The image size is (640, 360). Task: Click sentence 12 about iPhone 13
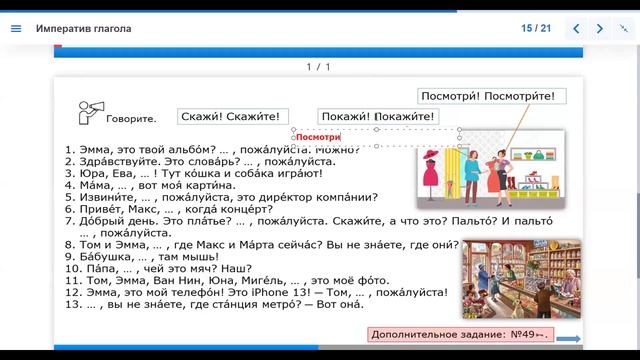point(256,292)
